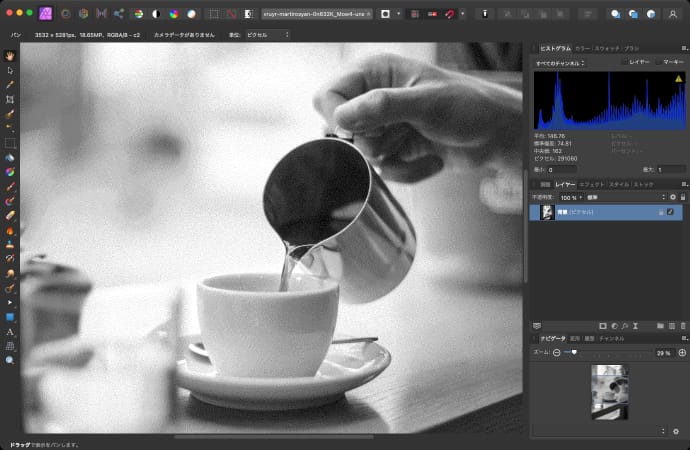Image resolution: width=690 pixels, height=450 pixels.
Task: Click the Navigator zoom slider
Action: click(574, 353)
